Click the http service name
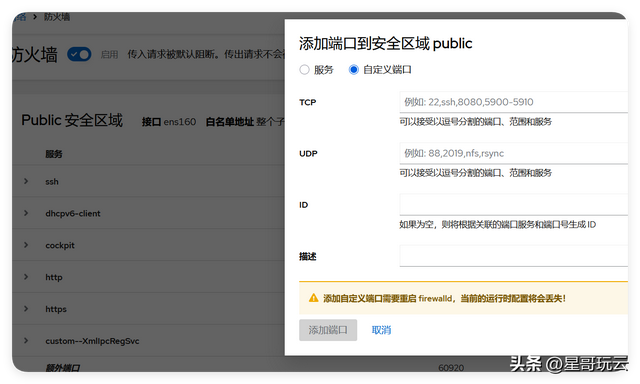 pyautogui.click(x=54, y=277)
